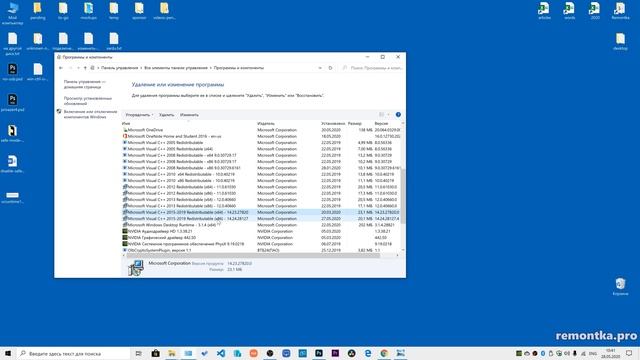This screenshot has height=360, width=640.
Task: Select Visual C++ 2008 x86 9.0.30729.6161 row
Action: (261, 168)
